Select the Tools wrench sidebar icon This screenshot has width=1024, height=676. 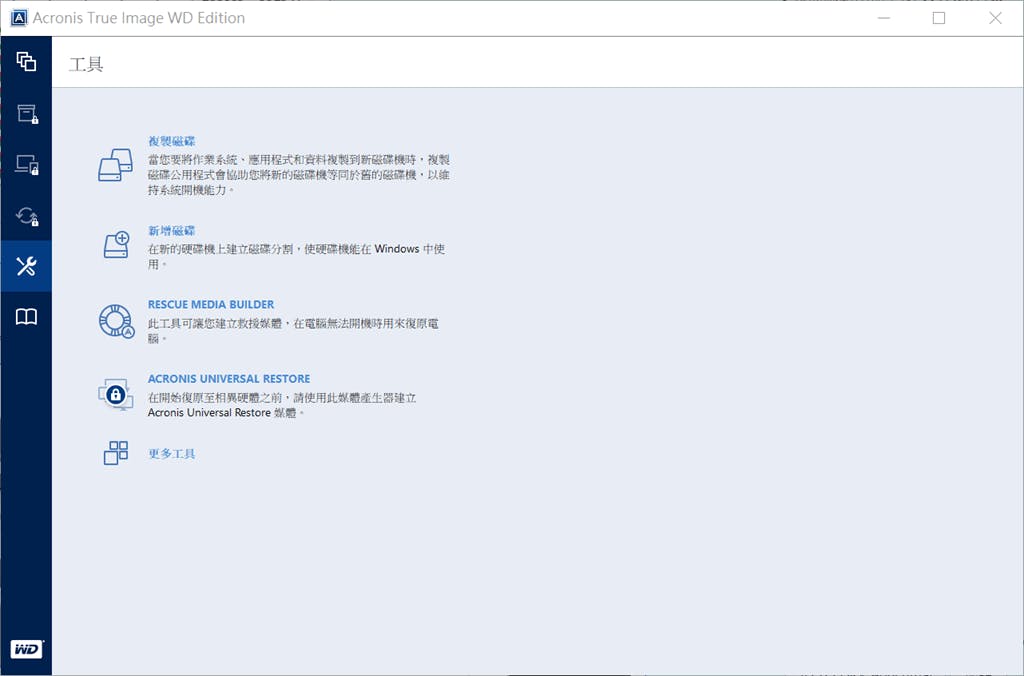coord(26,266)
